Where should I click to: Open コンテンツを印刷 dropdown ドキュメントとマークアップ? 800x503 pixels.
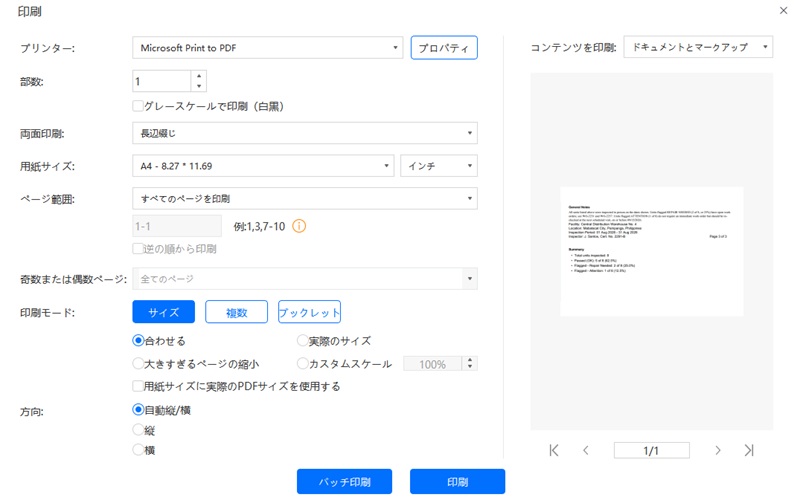click(698, 47)
